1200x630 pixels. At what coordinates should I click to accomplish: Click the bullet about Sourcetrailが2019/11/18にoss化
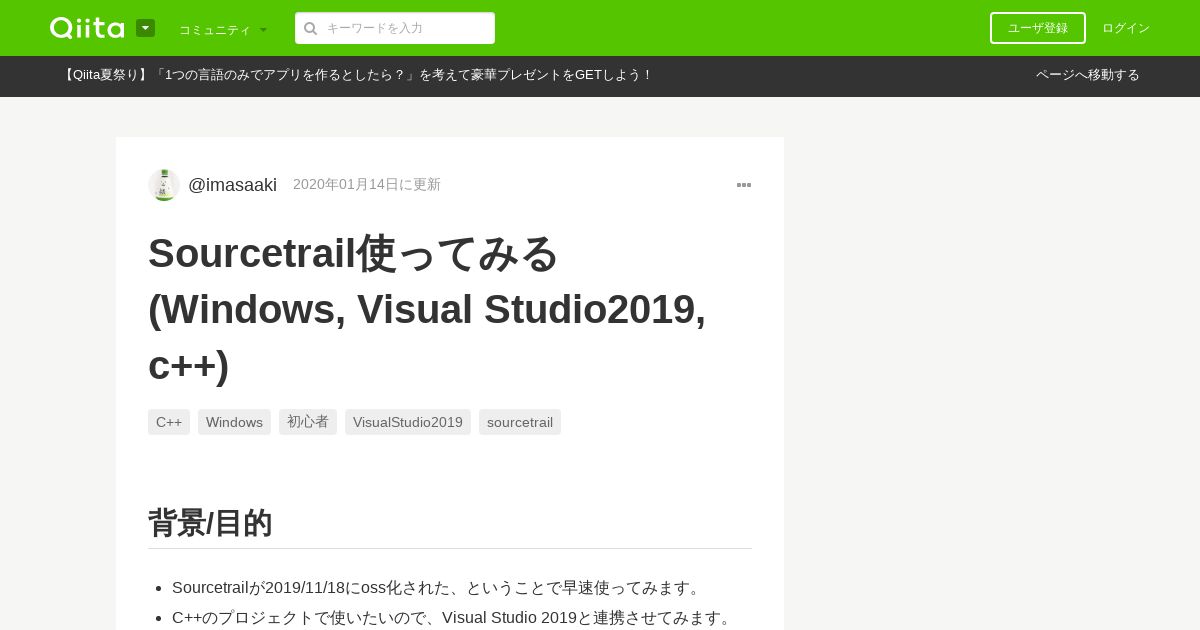(x=438, y=588)
